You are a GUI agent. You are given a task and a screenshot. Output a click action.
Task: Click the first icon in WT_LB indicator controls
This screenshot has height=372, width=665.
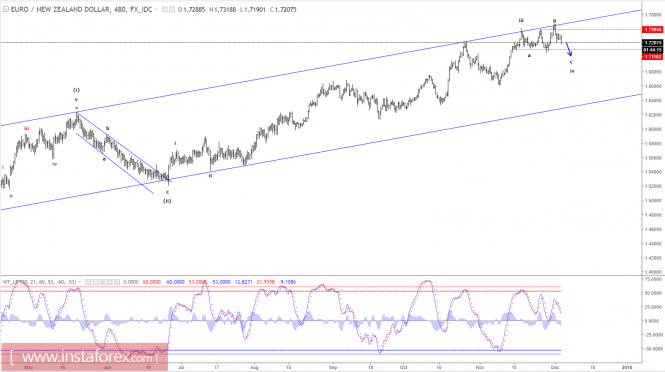coord(88,282)
